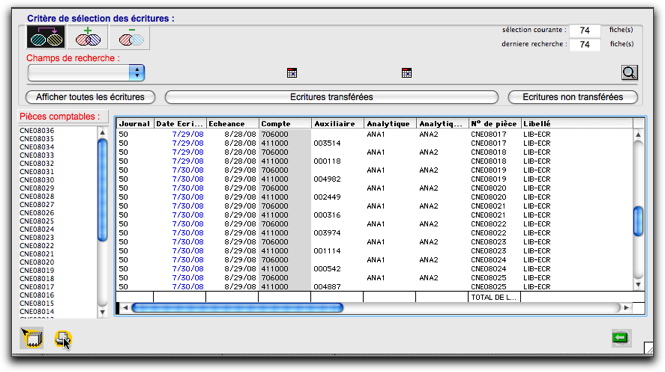This screenshot has height=372, width=665.
Task: Select CNE08023 in the pieces list
Action: click(37, 238)
